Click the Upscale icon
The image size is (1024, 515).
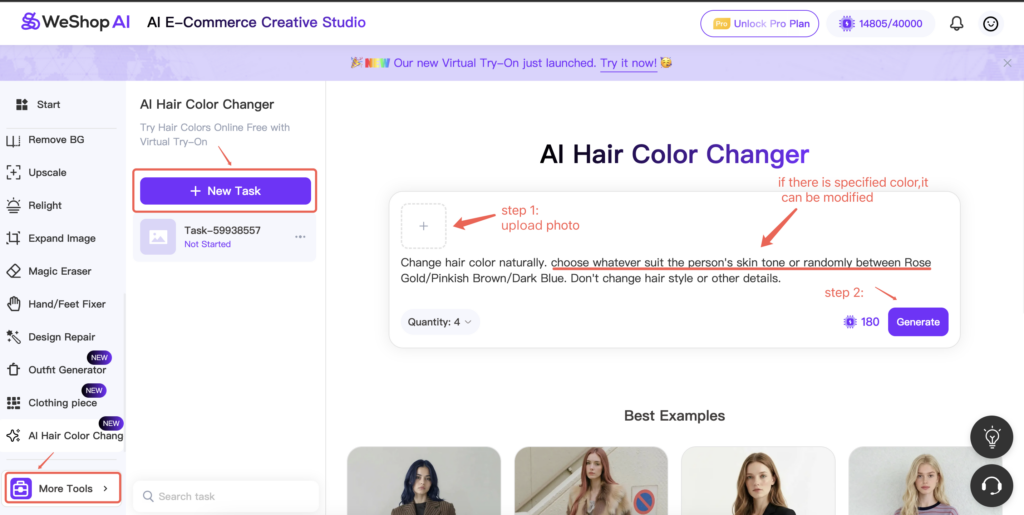click(x=14, y=172)
